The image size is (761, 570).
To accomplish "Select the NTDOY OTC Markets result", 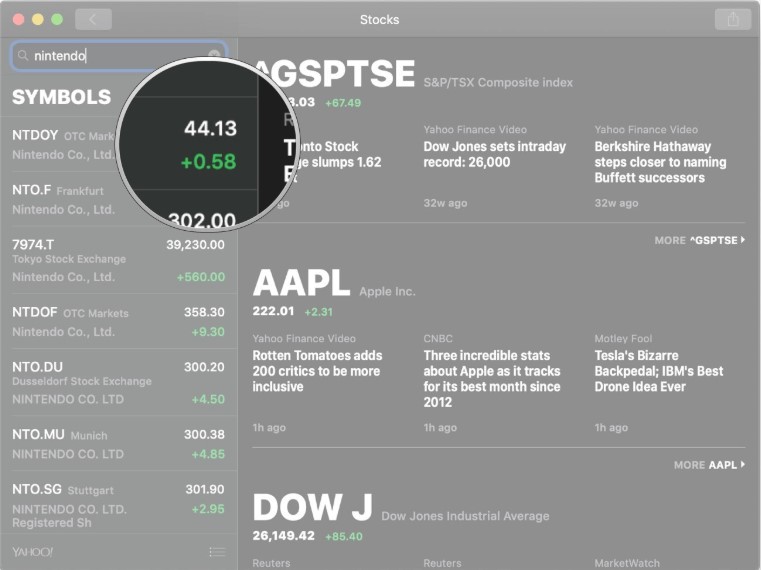I will pos(119,144).
